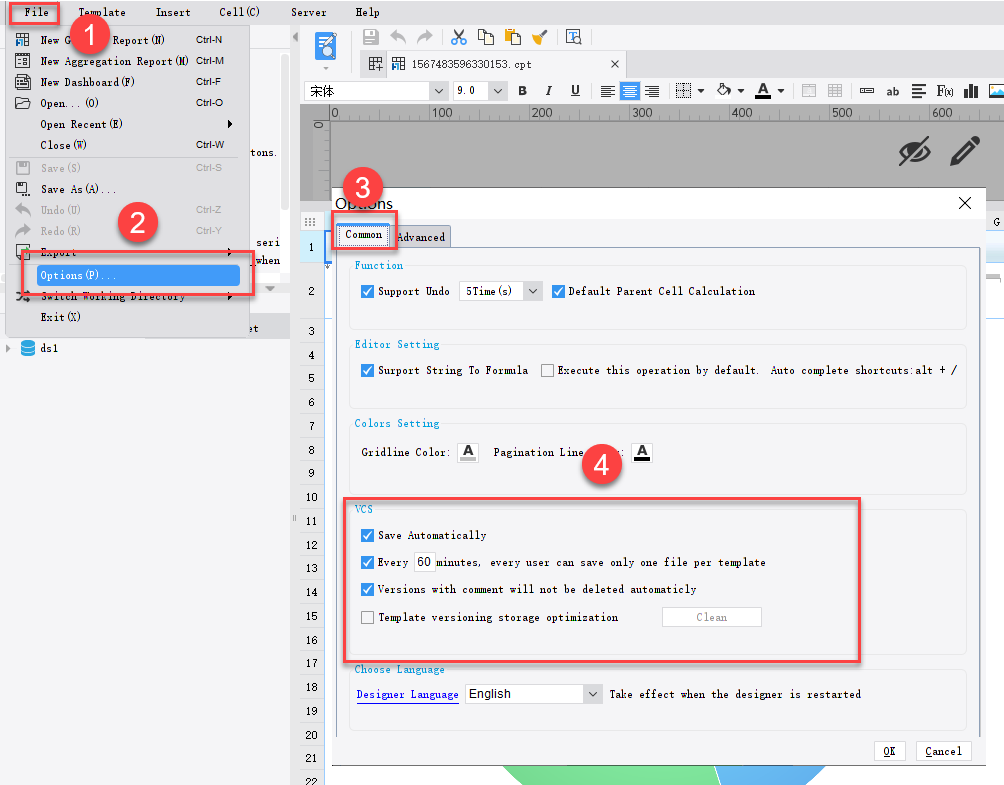This screenshot has height=785, width=1004.
Task: Expand font color dropdown arrow
Action: 781,91
